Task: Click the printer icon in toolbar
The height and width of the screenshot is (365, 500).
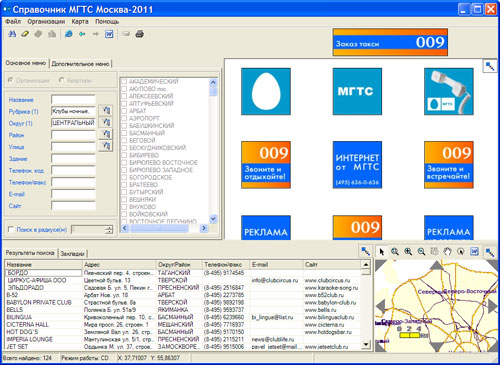Action: click(x=140, y=34)
